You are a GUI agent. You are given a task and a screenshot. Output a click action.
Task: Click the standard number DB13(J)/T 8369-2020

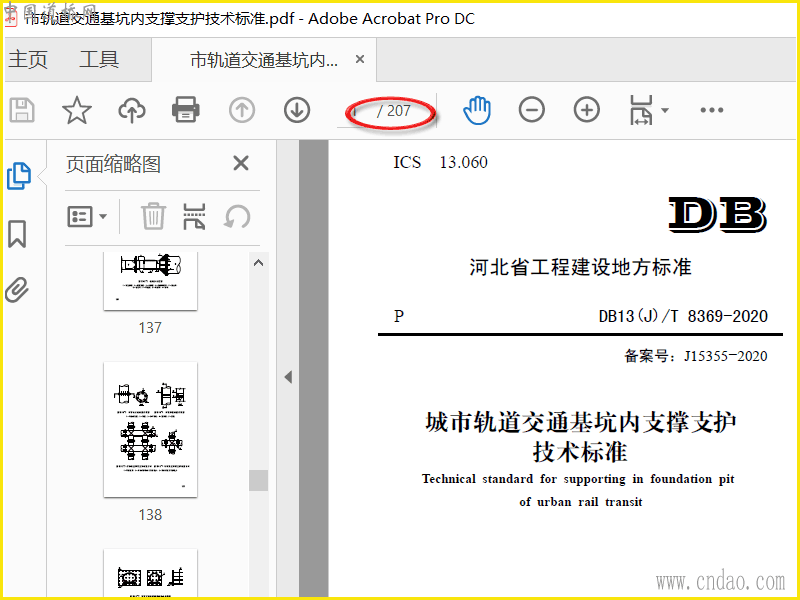tap(683, 316)
